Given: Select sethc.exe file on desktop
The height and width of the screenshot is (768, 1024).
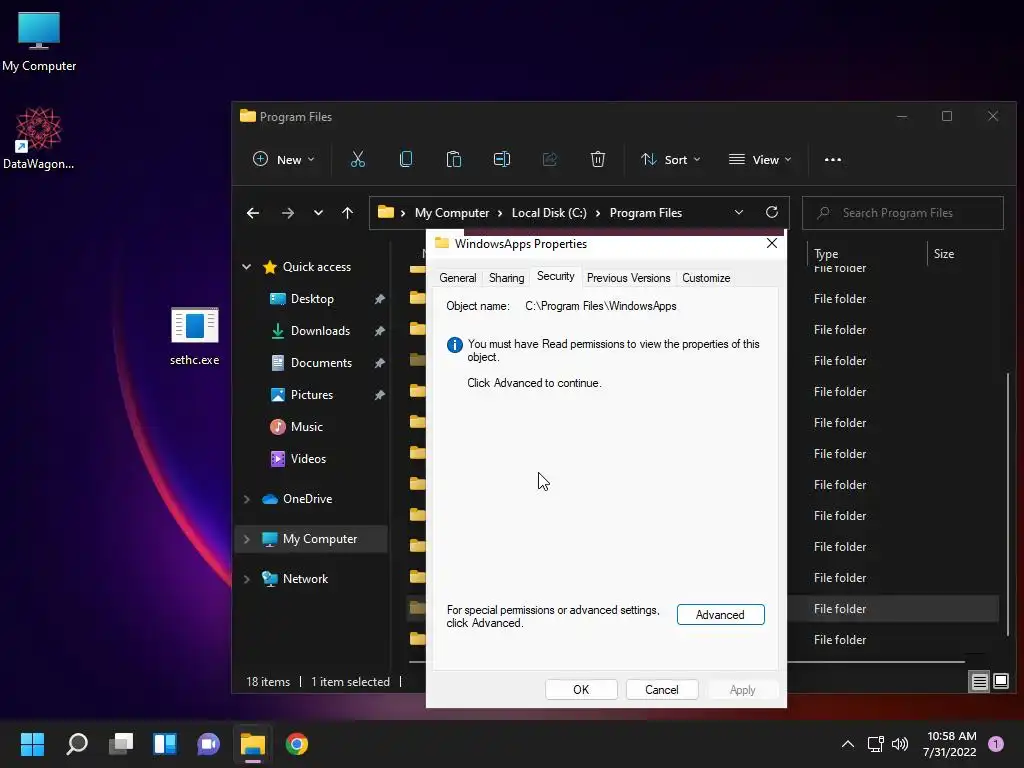Looking at the screenshot, I should pyautogui.click(x=195, y=336).
